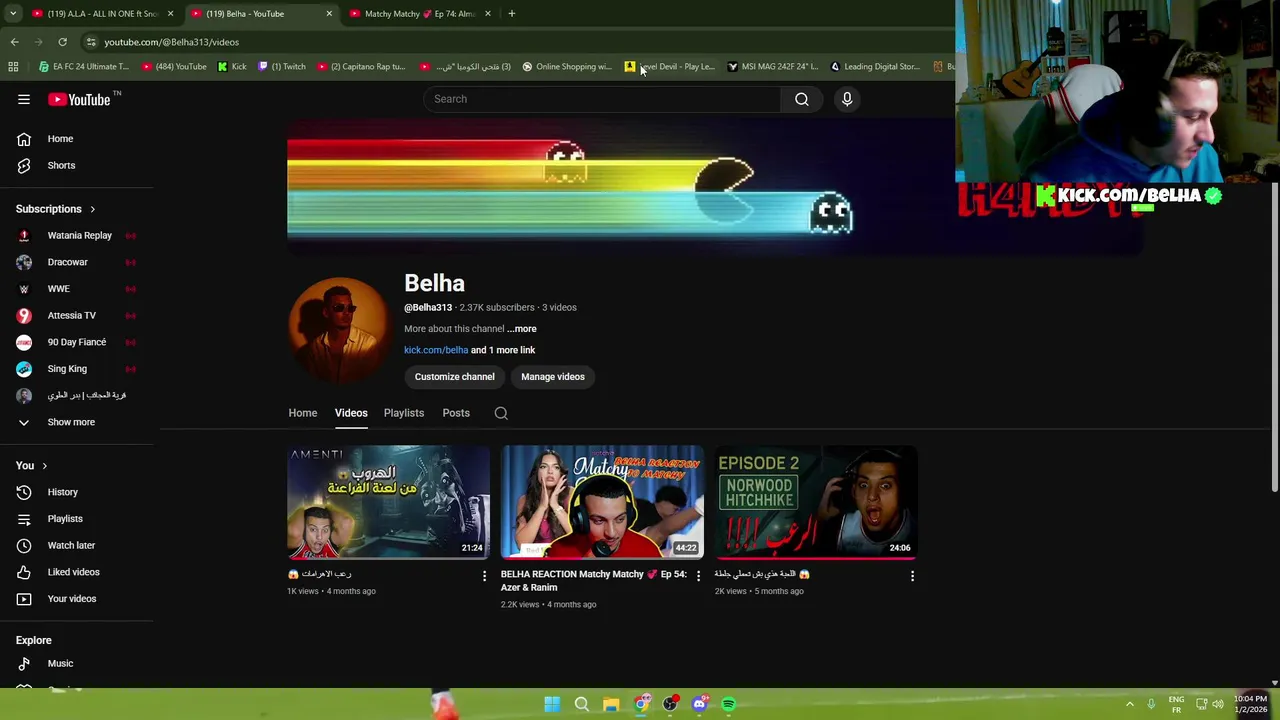
Task: Switch to channel Home tab
Action: (x=303, y=413)
